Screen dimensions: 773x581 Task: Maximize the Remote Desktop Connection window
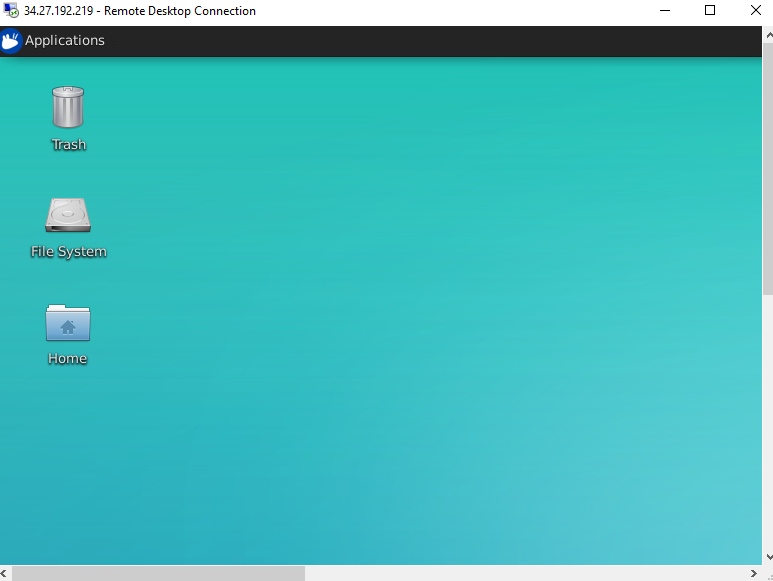coord(710,10)
